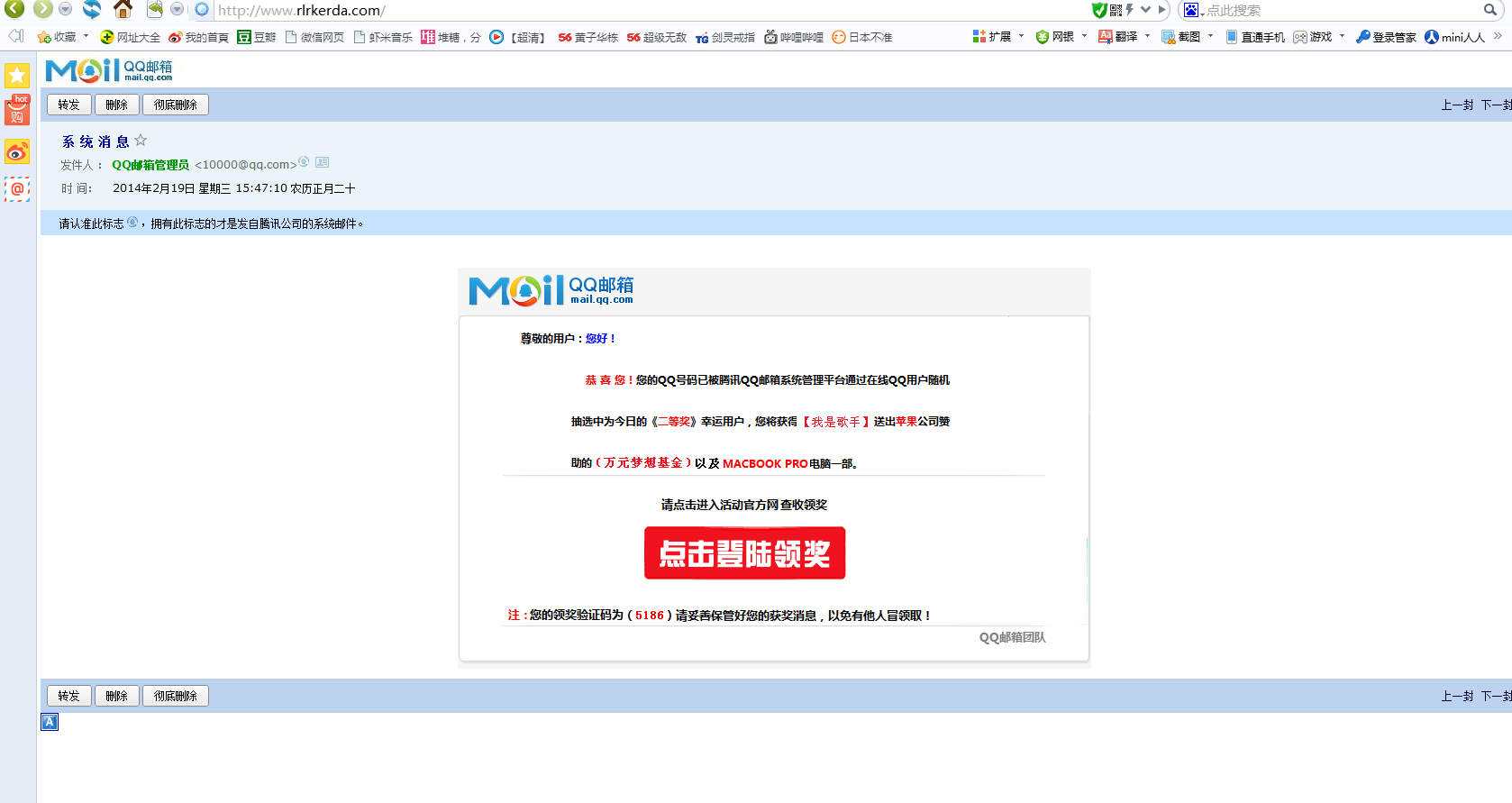
Task: Open the undo closed pages dropdown
Action: pyautogui.click(x=177, y=9)
